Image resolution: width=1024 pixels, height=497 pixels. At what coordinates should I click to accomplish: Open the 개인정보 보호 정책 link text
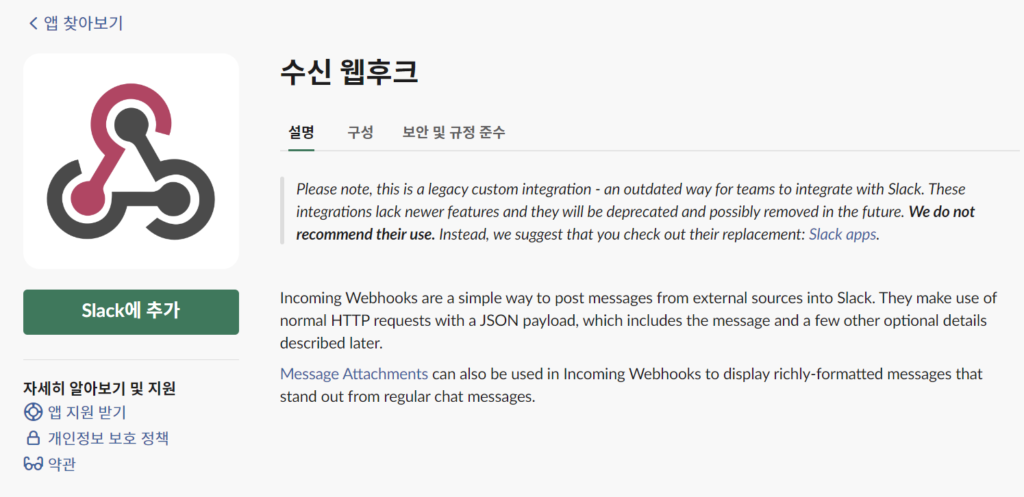[108, 438]
